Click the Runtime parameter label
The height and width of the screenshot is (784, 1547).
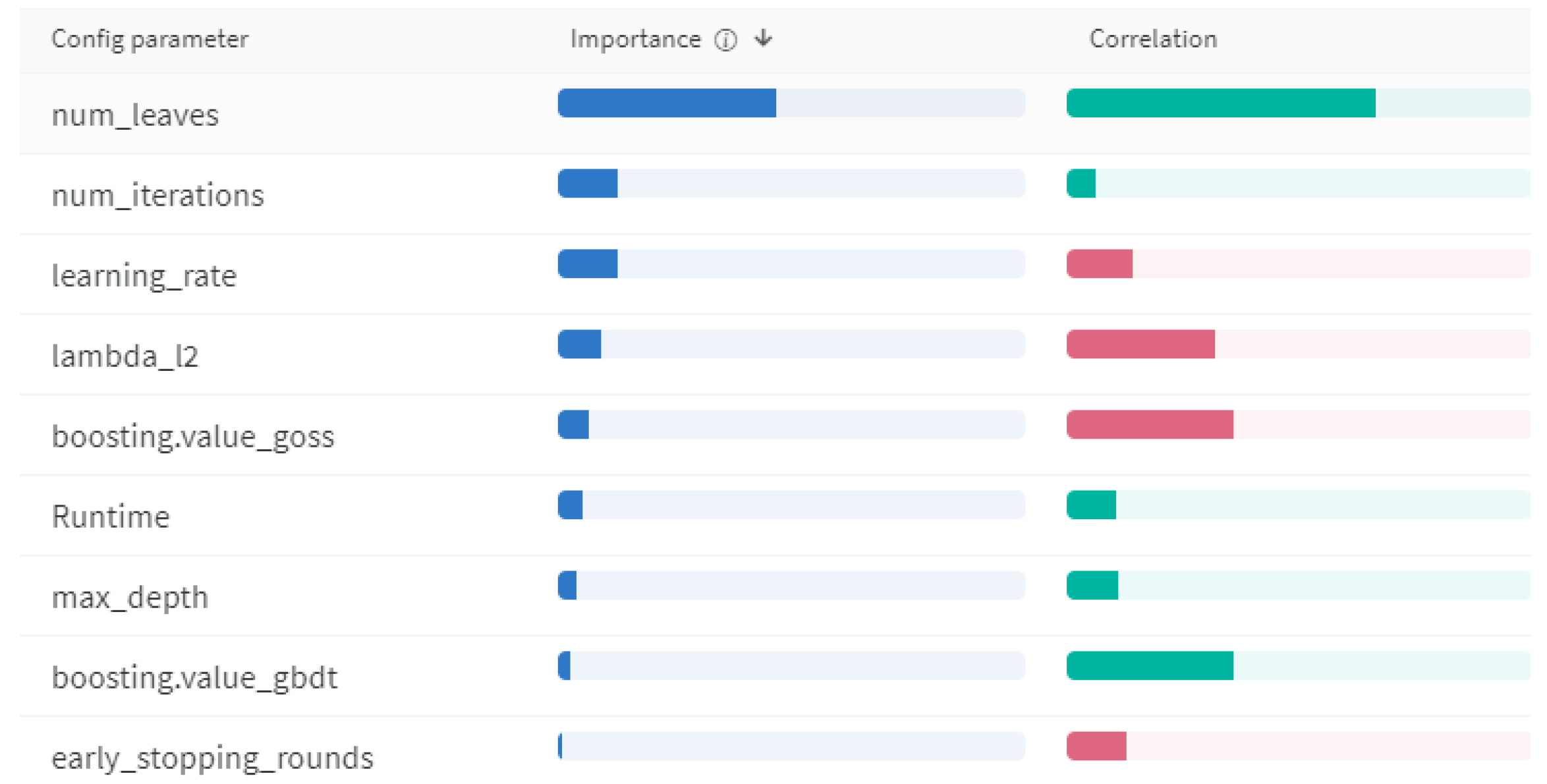coord(111,517)
